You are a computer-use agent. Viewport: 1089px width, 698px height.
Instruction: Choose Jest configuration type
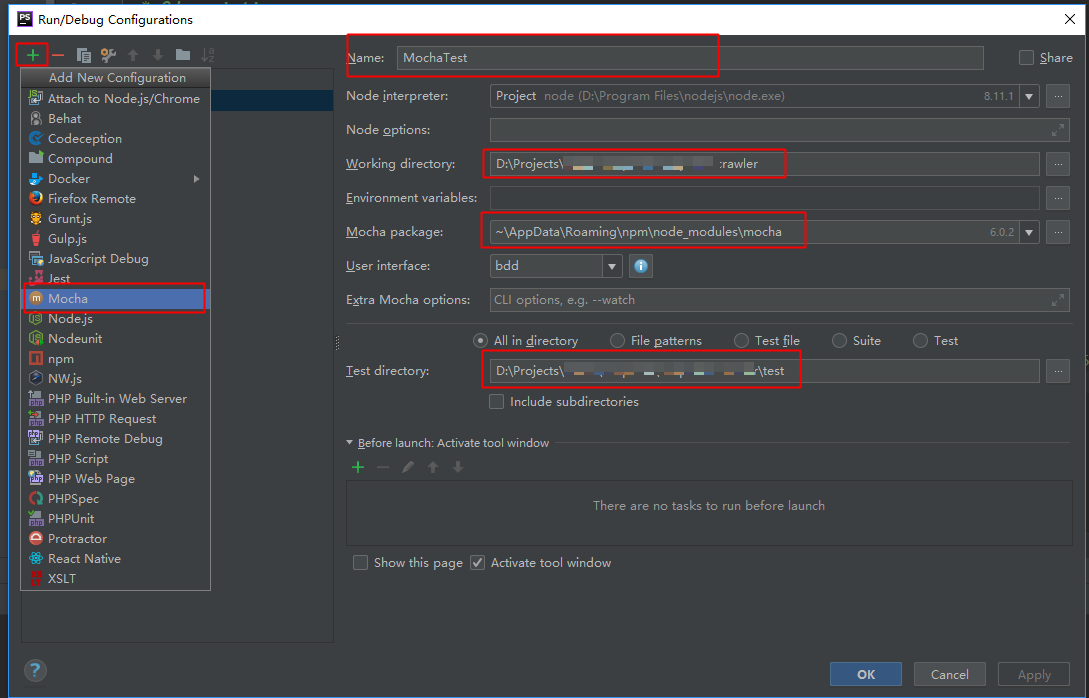click(x=115, y=279)
